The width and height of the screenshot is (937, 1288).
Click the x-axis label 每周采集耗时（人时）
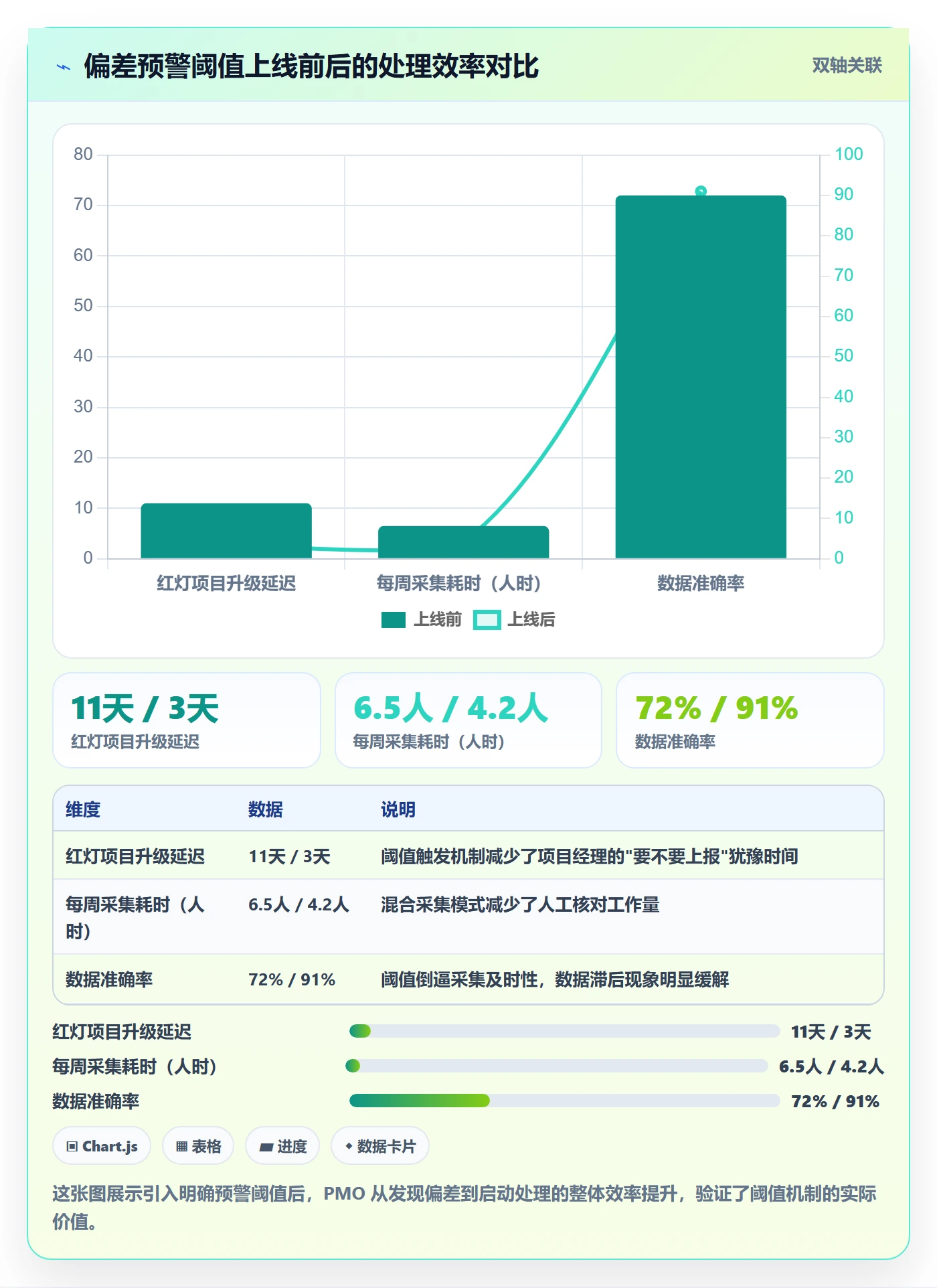click(x=459, y=584)
